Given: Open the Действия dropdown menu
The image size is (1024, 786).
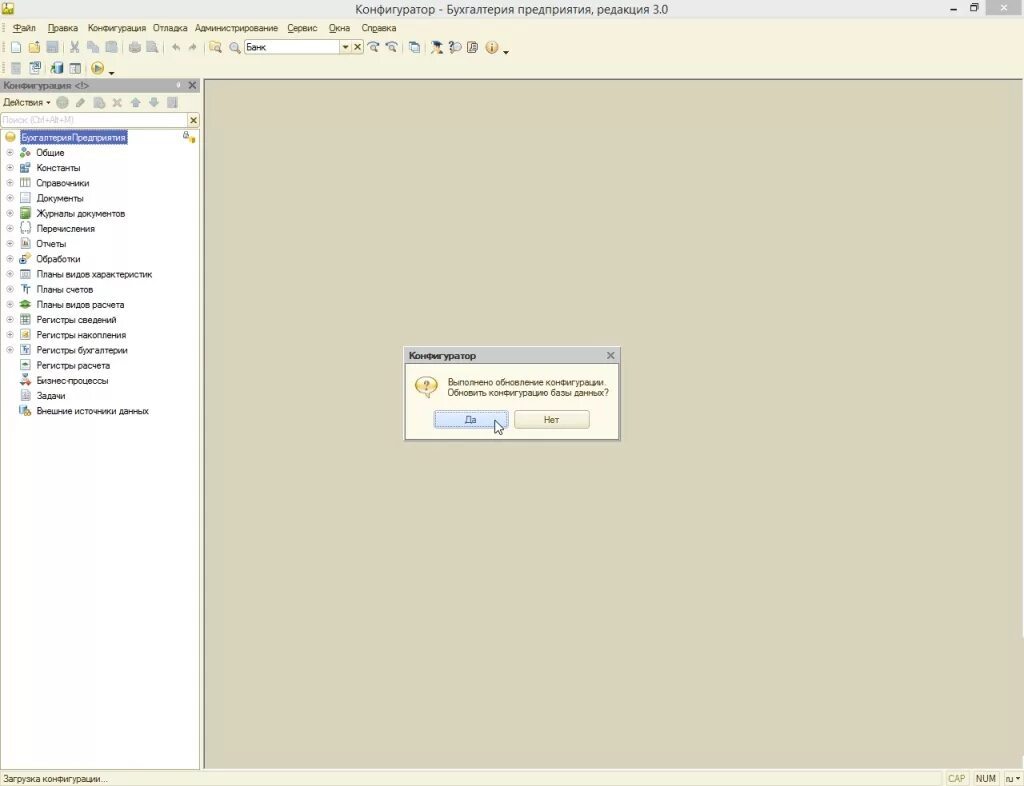Looking at the screenshot, I should (27, 102).
